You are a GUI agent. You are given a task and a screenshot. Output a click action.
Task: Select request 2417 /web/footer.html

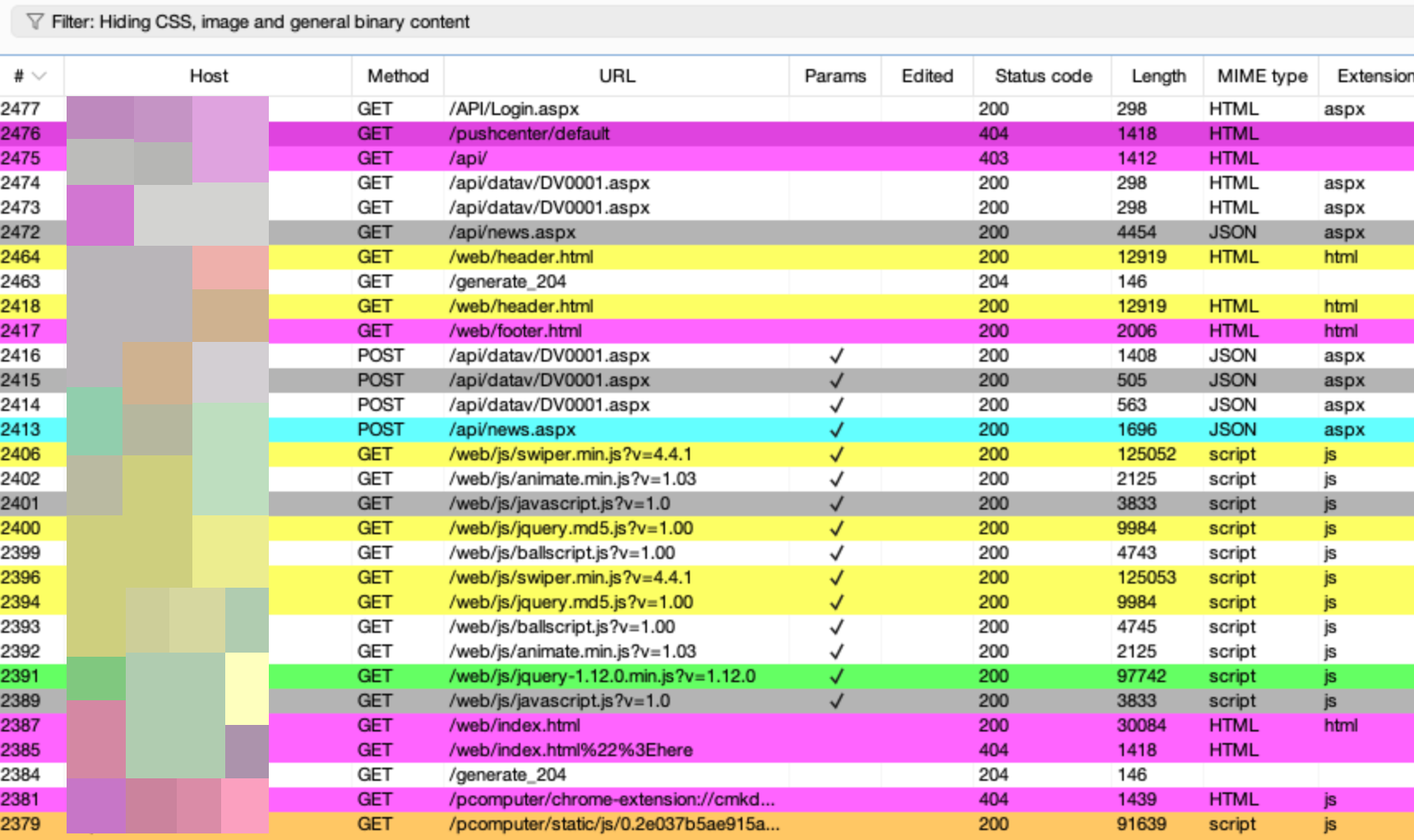coord(515,330)
